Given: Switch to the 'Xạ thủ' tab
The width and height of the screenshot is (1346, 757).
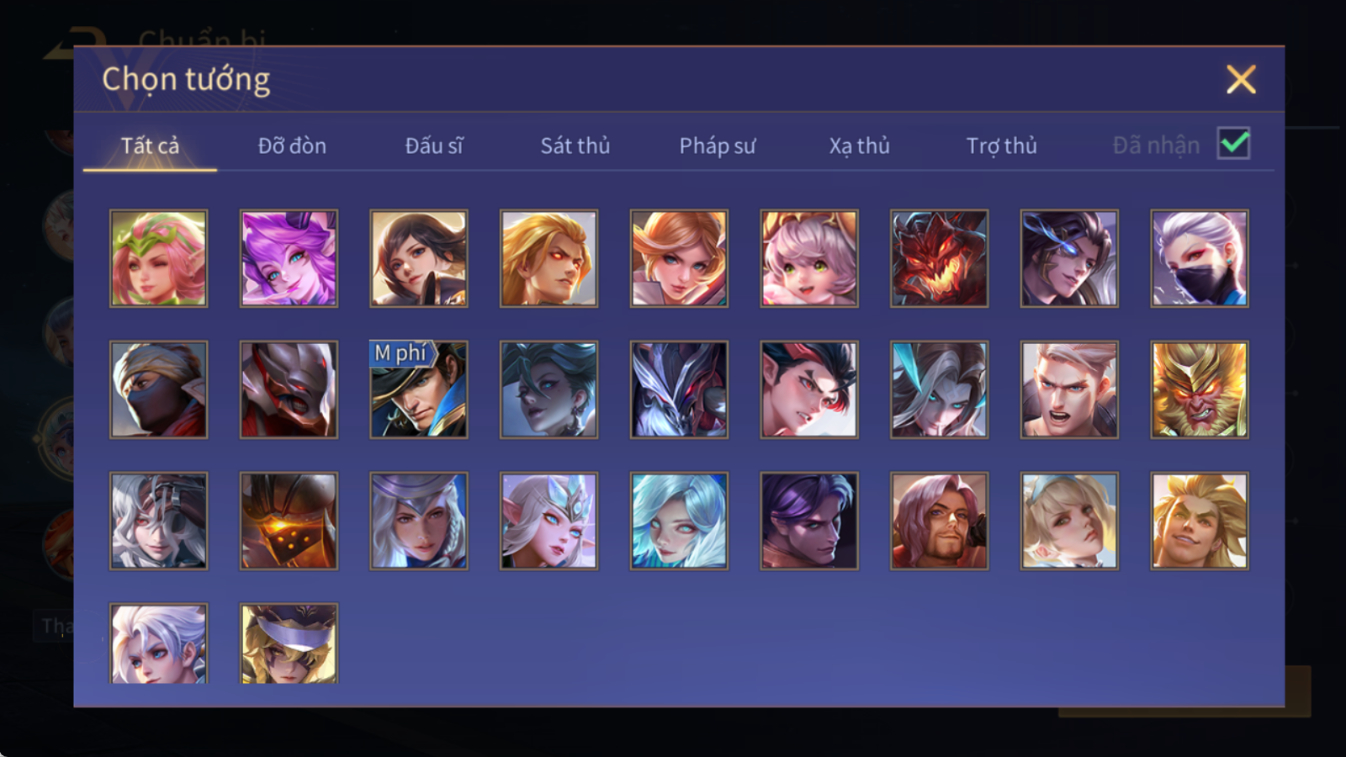Looking at the screenshot, I should coord(859,146).
